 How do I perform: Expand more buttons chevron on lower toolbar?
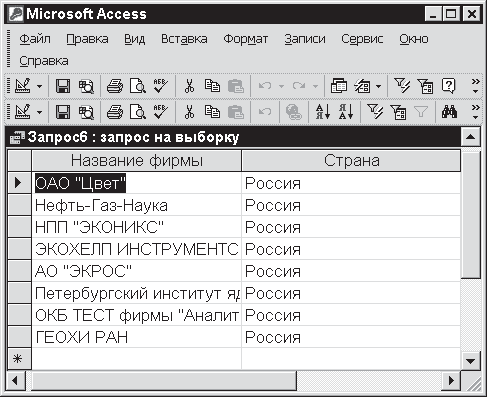click(x=475, y=112)
